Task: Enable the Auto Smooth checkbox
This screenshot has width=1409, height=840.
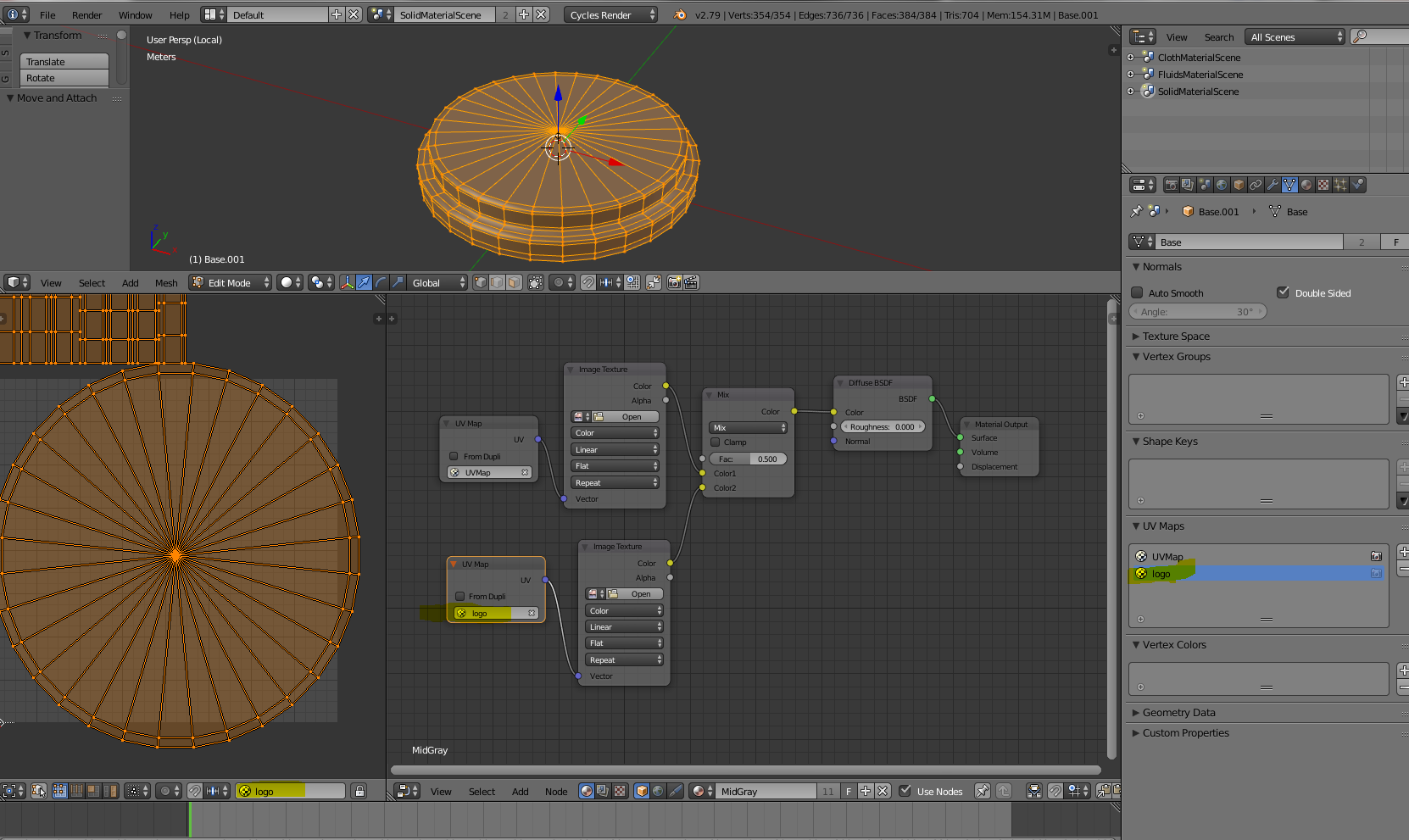Action: (x=1138, y=292)
